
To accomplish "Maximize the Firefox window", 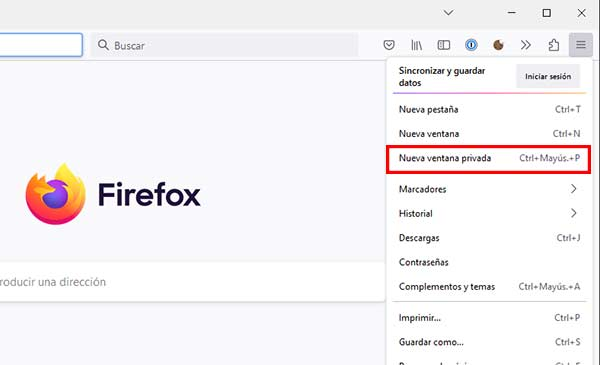I will (546, 13).
